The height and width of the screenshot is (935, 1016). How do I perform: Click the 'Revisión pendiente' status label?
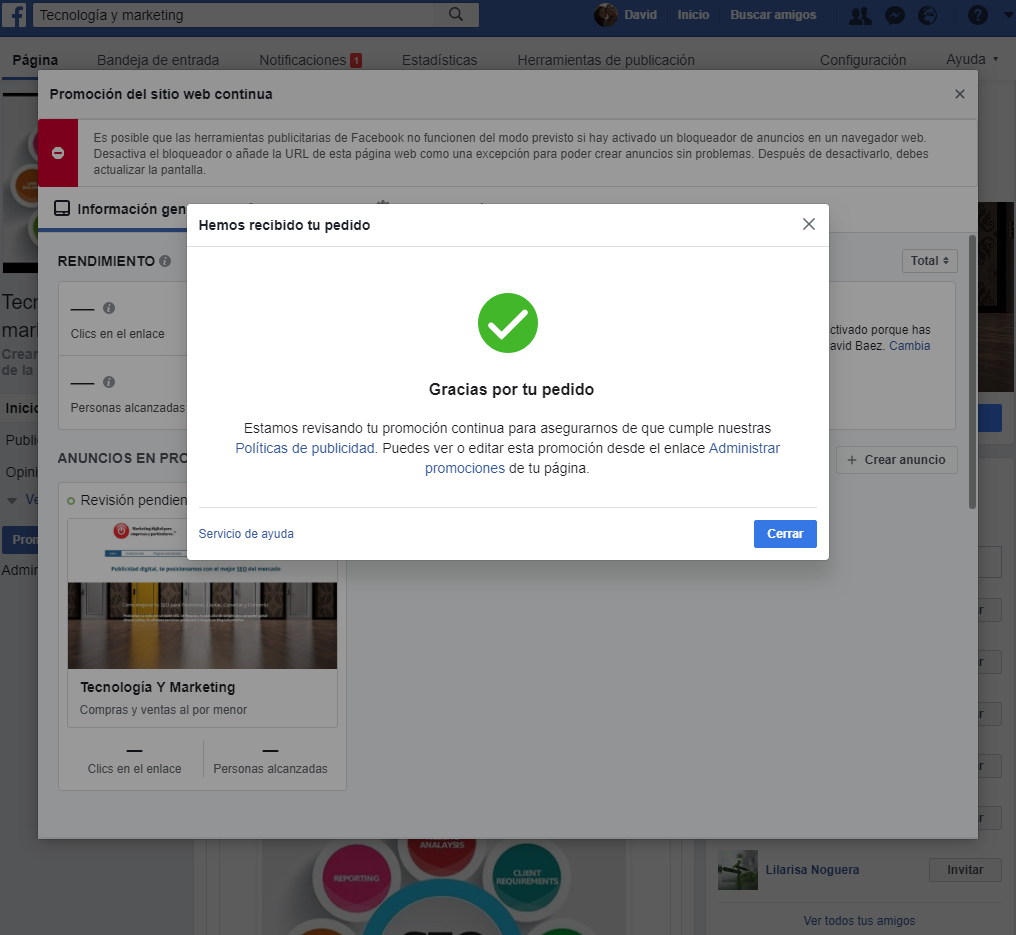click(x=133, y=500)
